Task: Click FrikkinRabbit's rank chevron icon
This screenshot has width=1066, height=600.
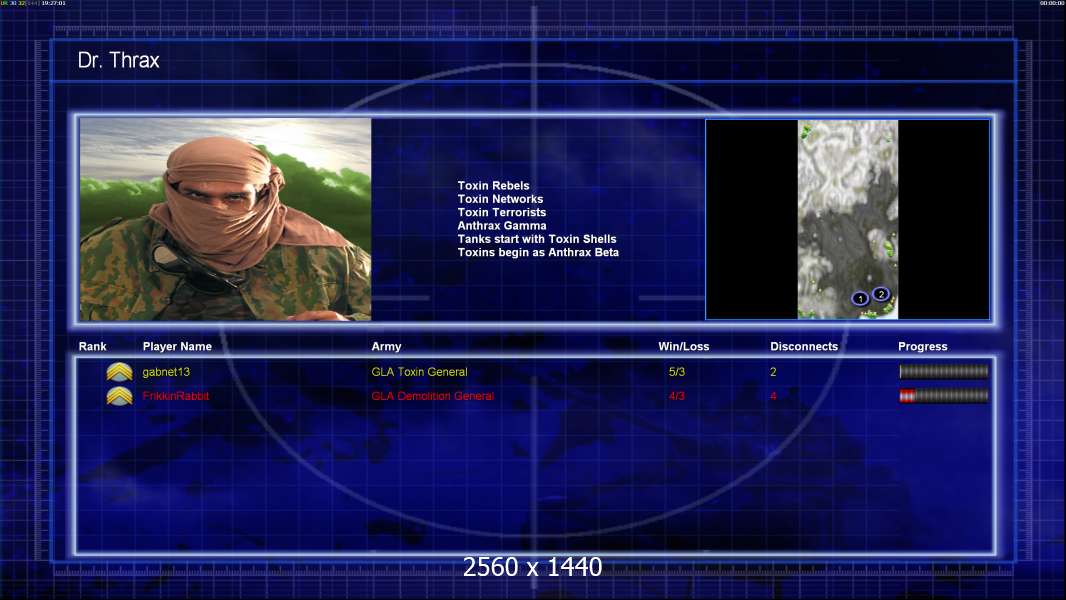Action: tap(119, 395)
